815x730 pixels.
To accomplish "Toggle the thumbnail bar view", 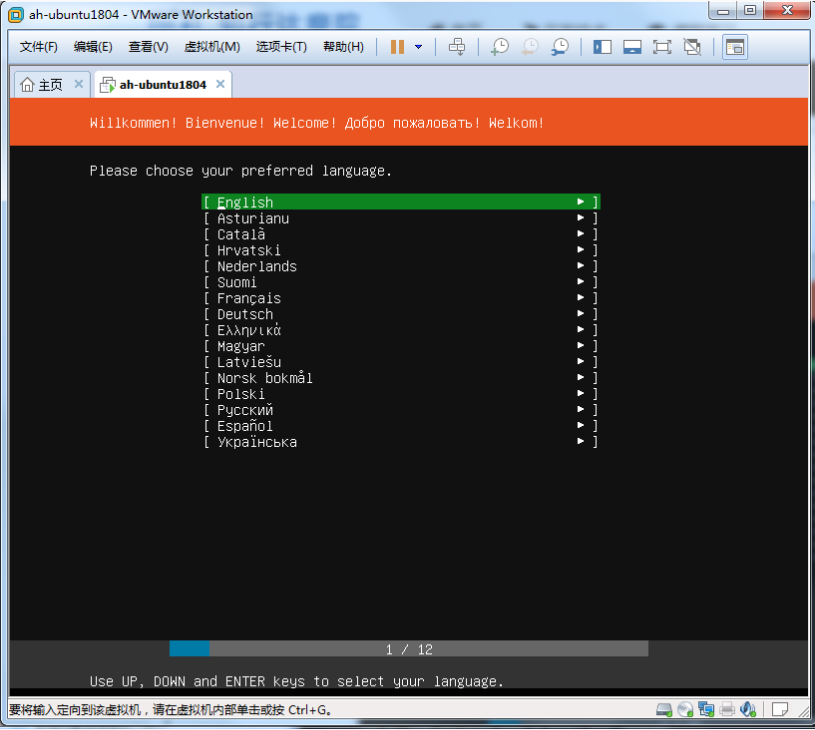I will click(x=632, y=47).
